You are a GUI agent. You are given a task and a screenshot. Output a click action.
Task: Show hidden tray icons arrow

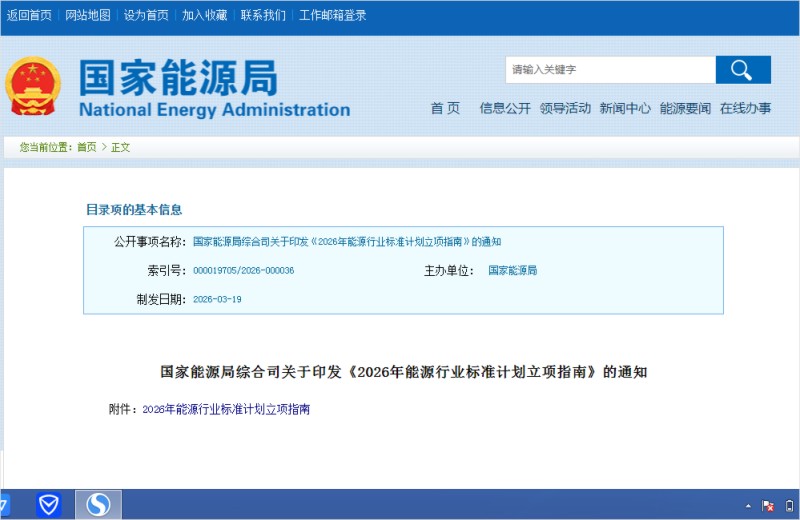click(x=748, y=506)
